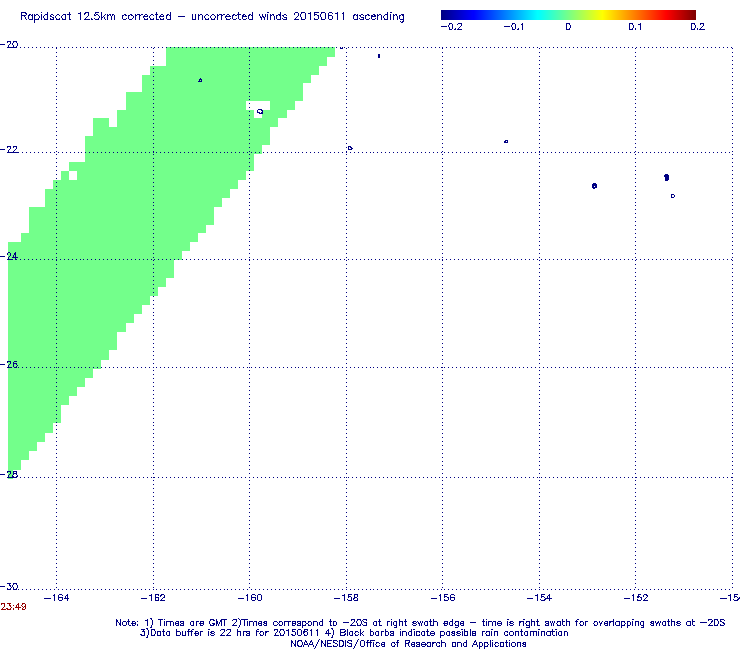Click the -24 latitude axis label
This screenshot has height=650, width=740.
[9, 256]
